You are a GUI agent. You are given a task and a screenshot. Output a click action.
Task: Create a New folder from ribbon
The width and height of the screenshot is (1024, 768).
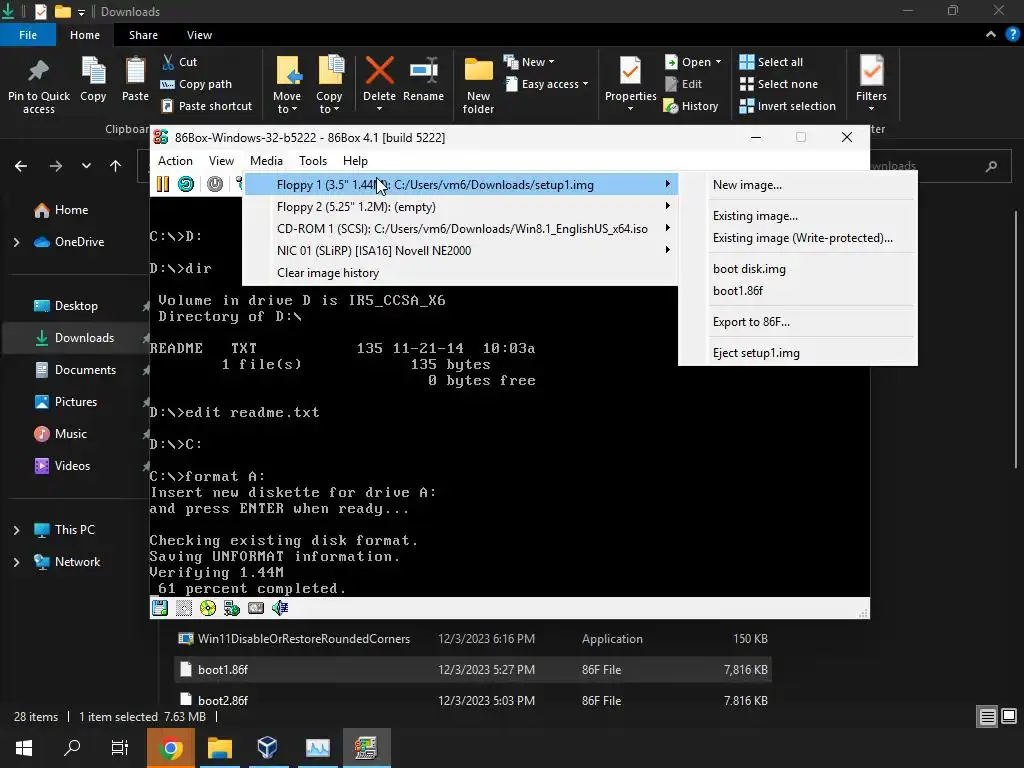479,86
